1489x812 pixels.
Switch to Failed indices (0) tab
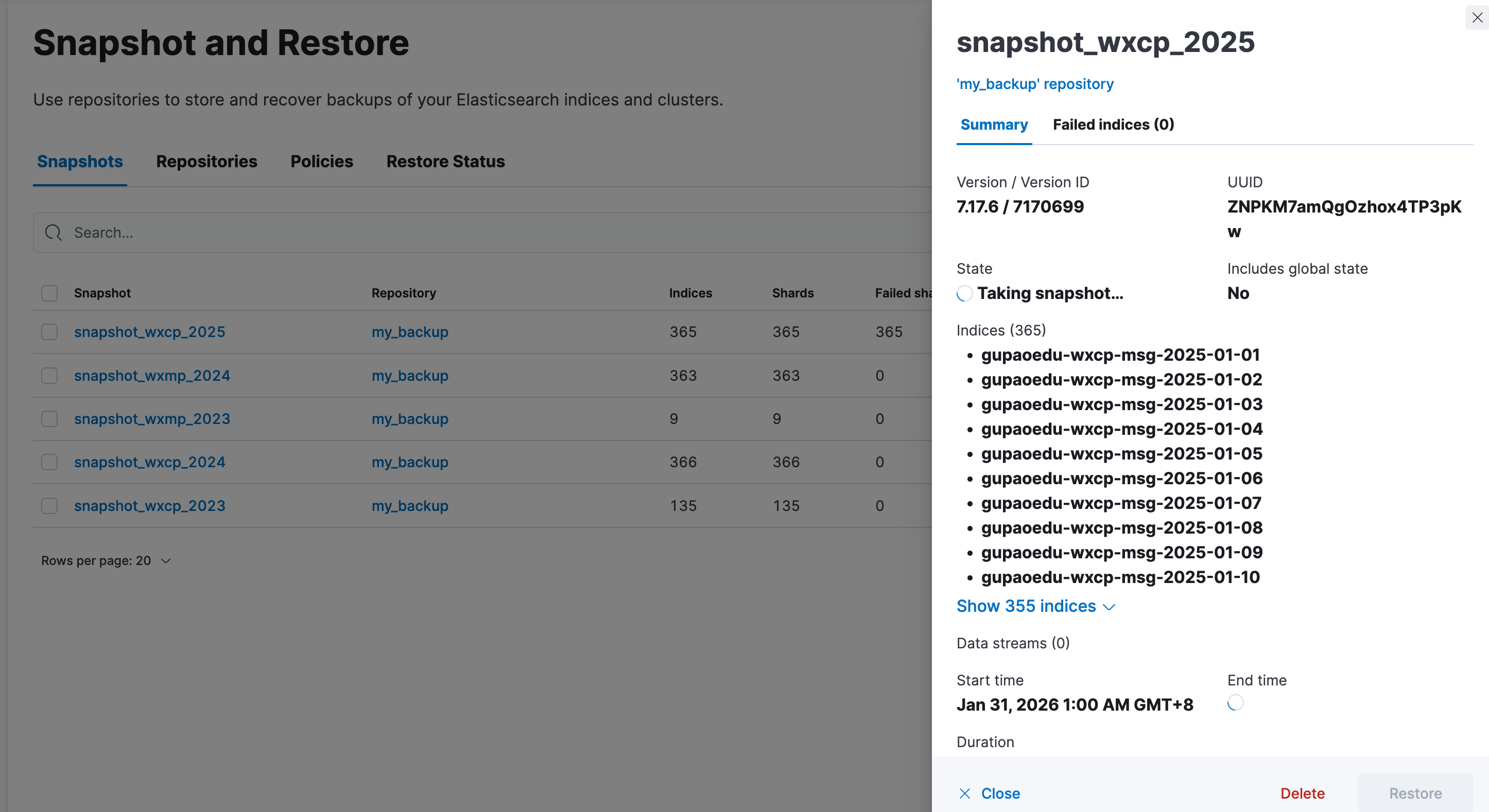[x=1113, y=125]
